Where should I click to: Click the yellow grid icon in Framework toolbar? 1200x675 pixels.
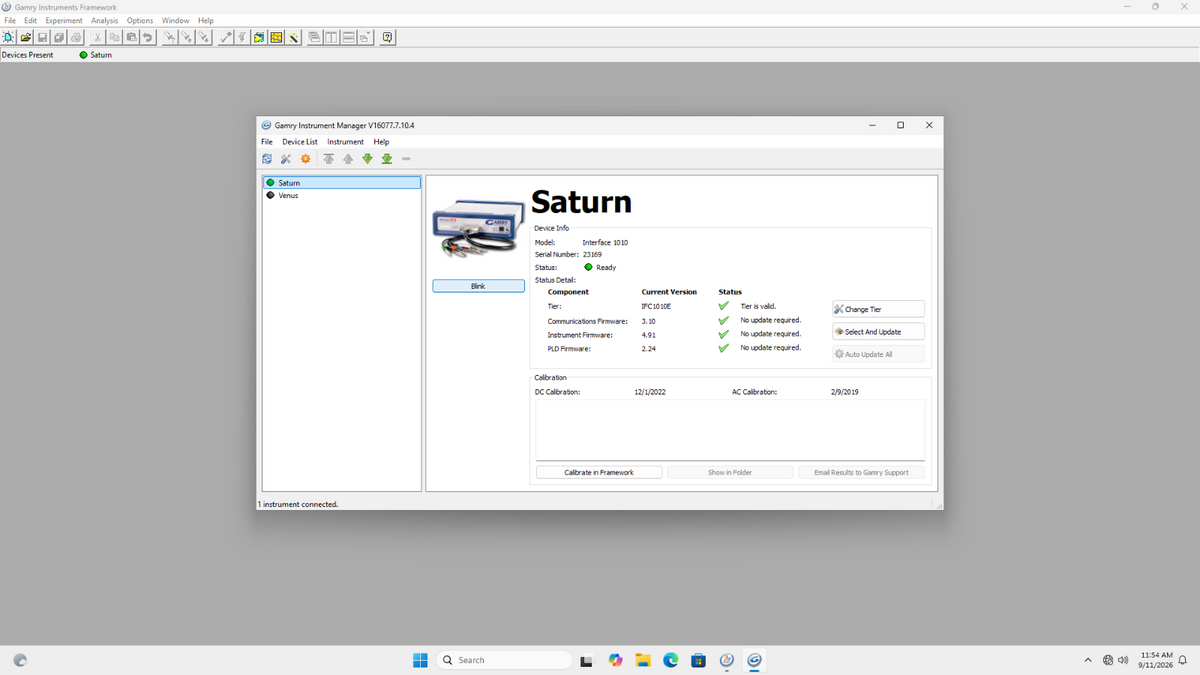[276, 38]
